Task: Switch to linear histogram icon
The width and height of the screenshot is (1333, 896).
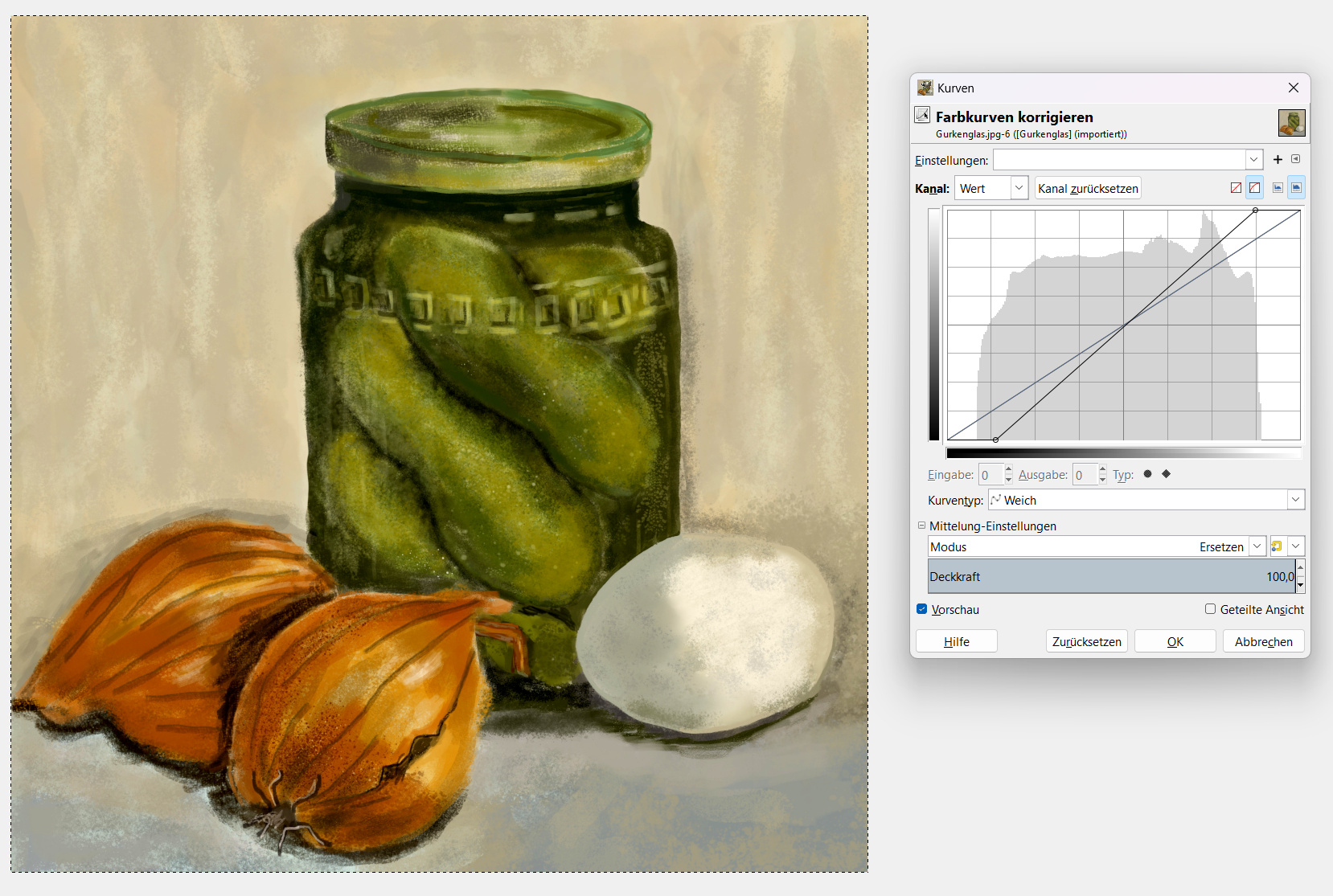Action: point(1278,188)
